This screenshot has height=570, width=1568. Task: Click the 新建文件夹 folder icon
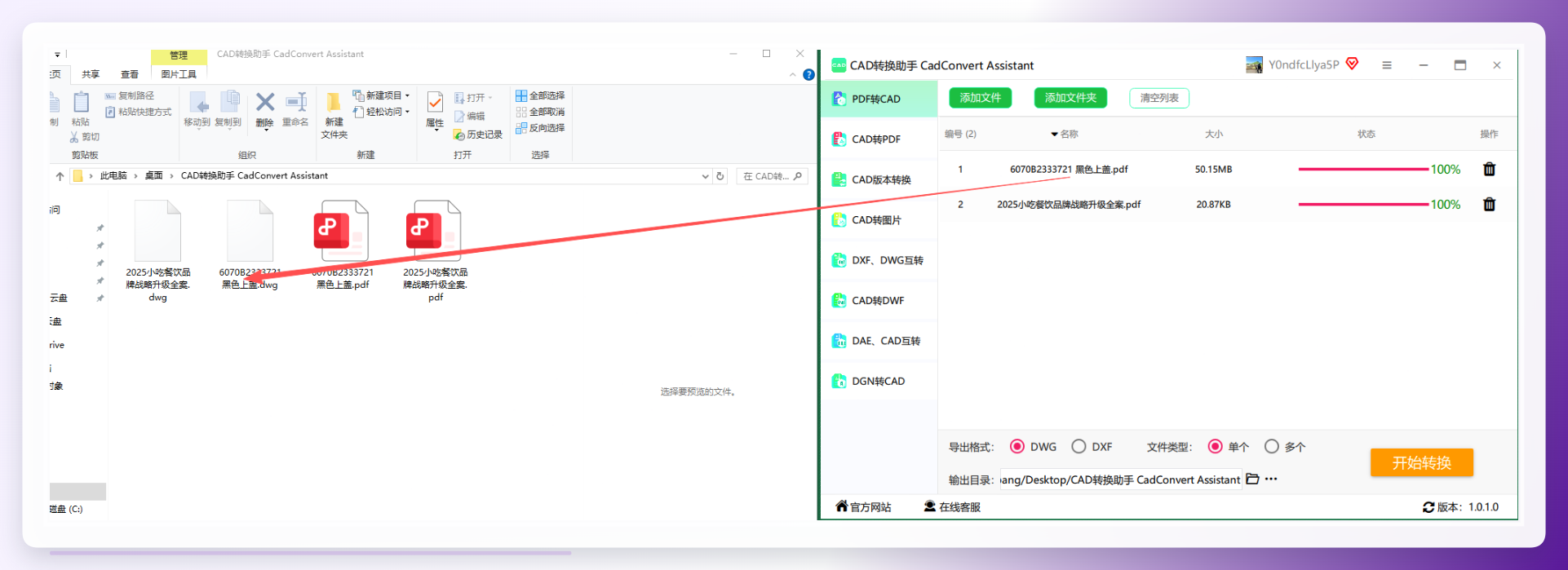tap(334, 102)
